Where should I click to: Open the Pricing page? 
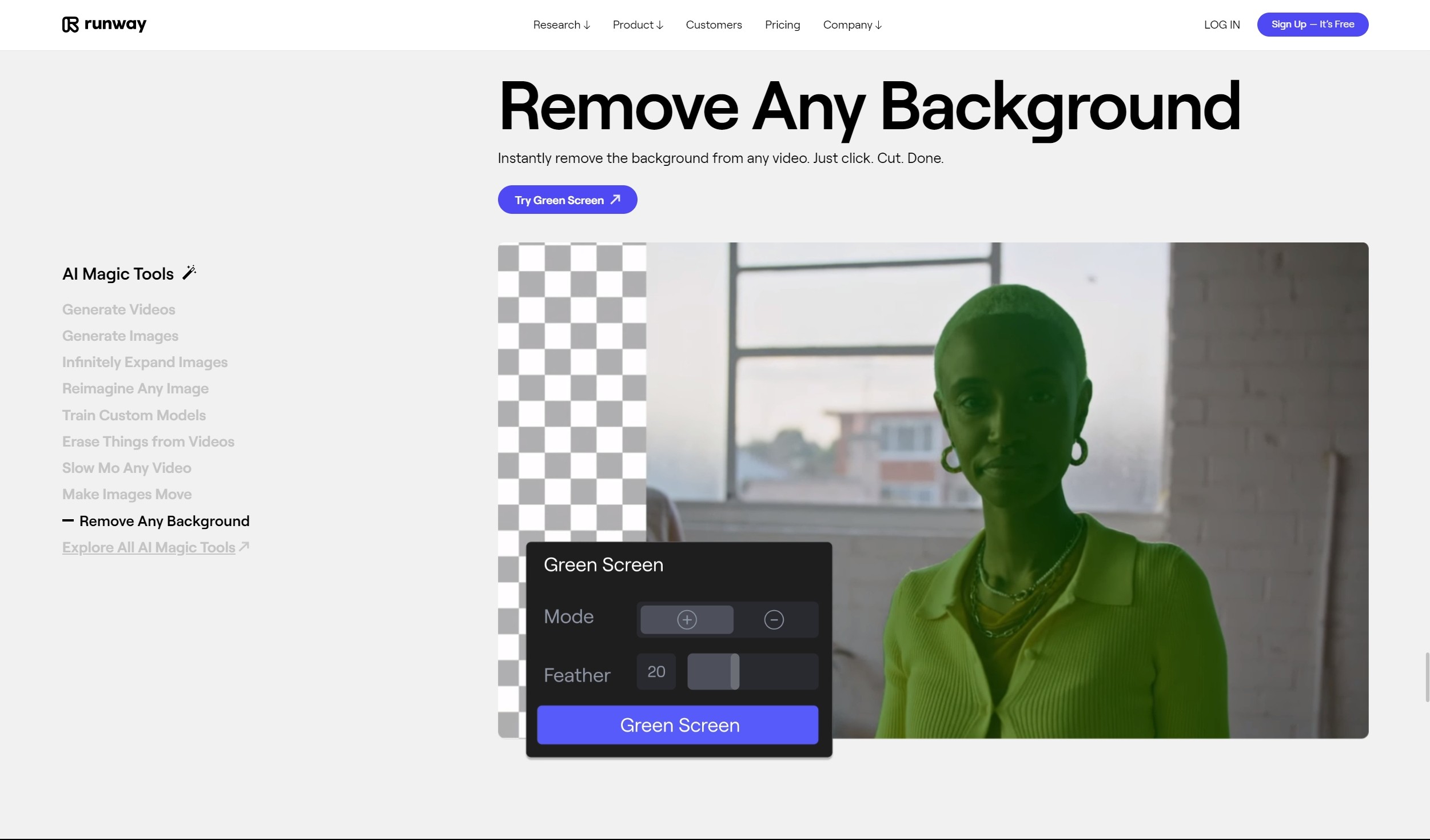point(782,25)
